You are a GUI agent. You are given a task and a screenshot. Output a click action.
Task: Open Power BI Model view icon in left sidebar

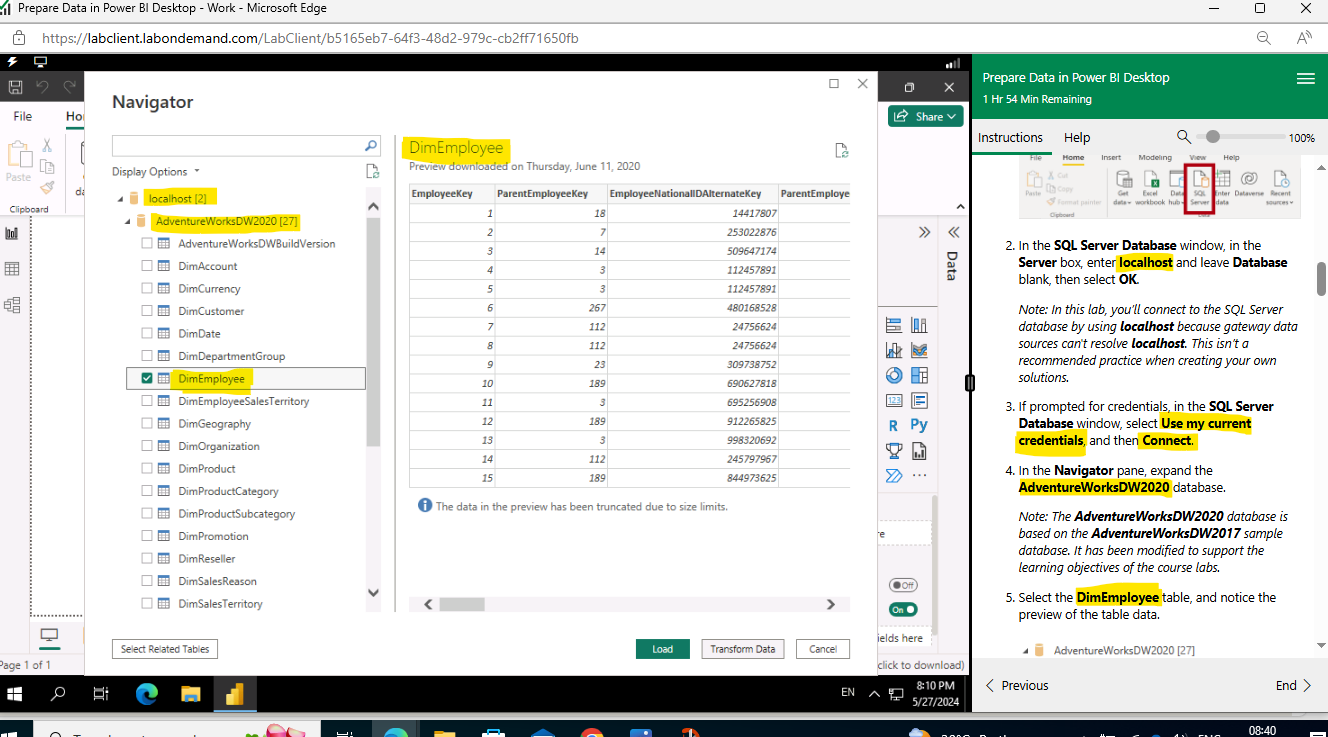12,305
